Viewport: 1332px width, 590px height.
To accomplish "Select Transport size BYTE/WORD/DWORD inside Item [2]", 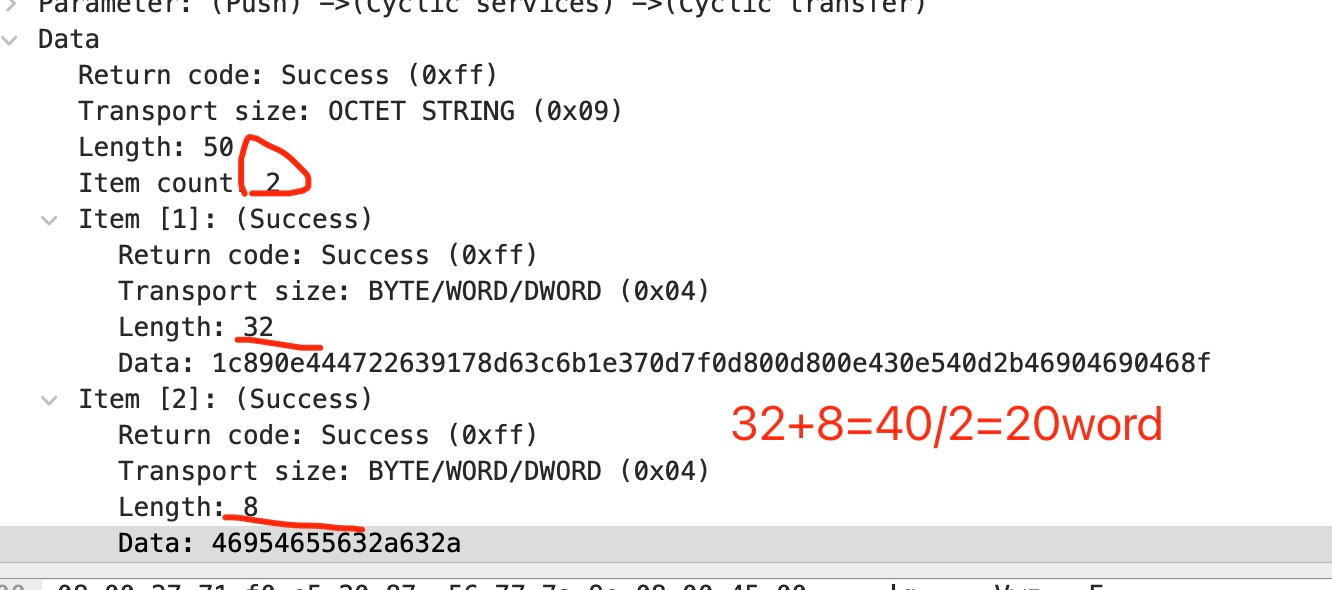I will (413, 472).
